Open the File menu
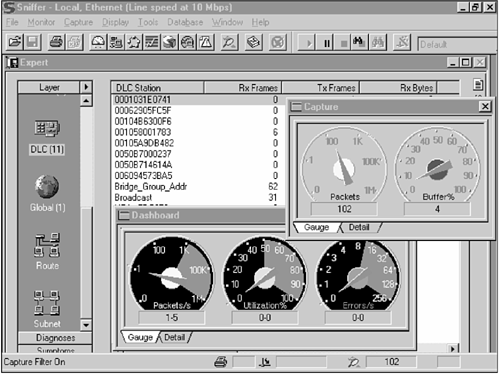Viewport: 500px width, 374px height. click(x=12, y=22)
